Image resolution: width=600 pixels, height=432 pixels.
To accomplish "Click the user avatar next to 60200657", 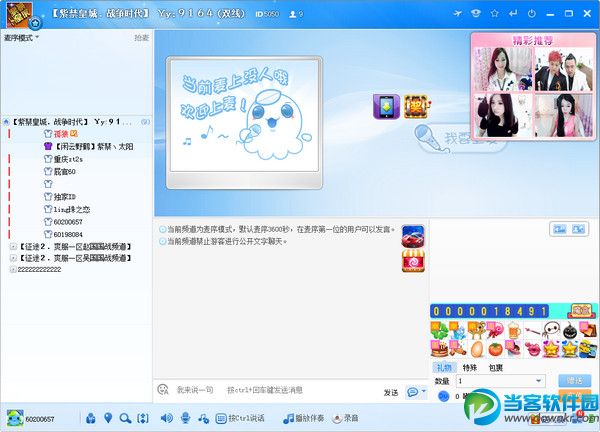I will click(x=15, y=419).
